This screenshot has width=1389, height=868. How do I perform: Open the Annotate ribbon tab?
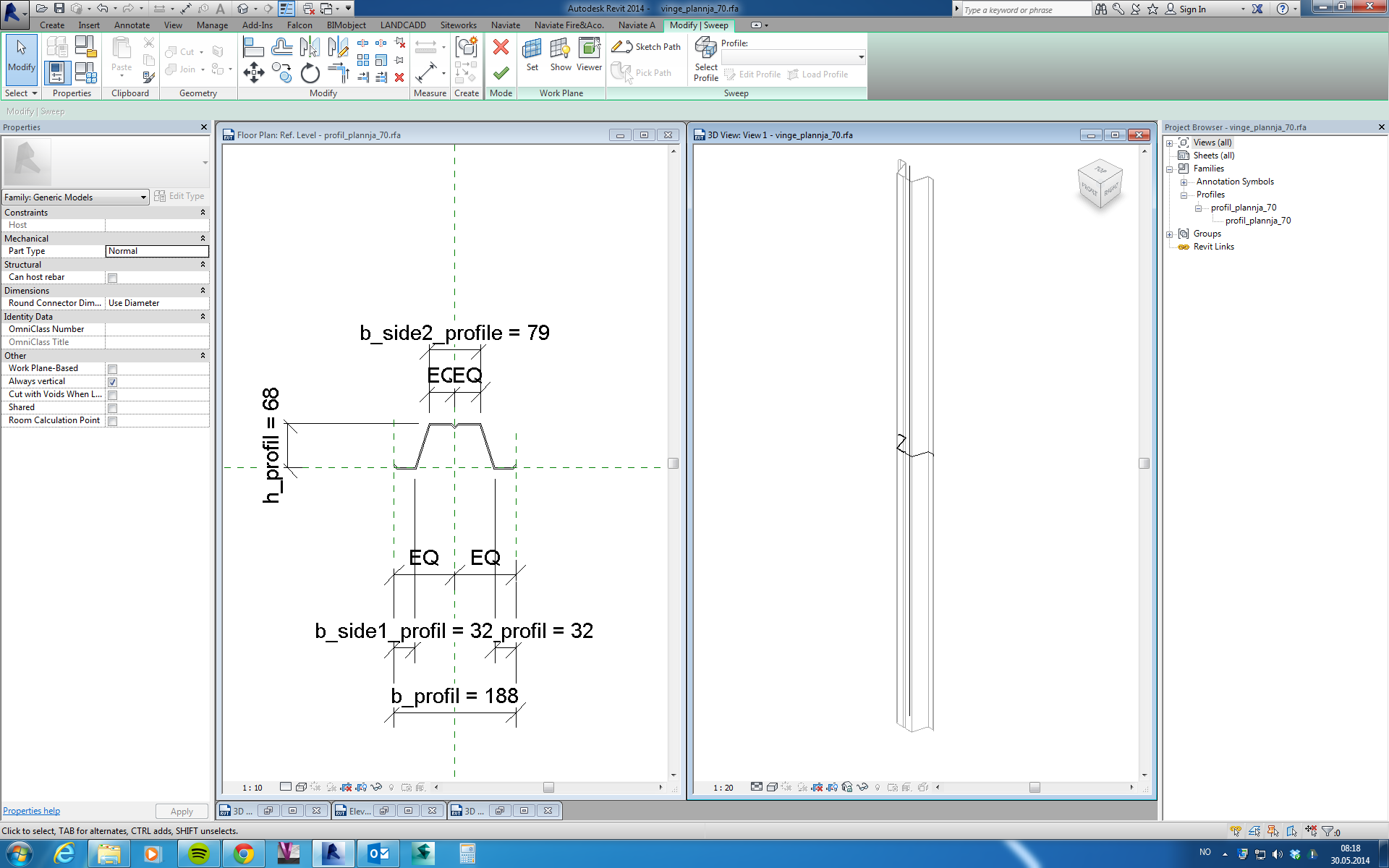[132, 25]
